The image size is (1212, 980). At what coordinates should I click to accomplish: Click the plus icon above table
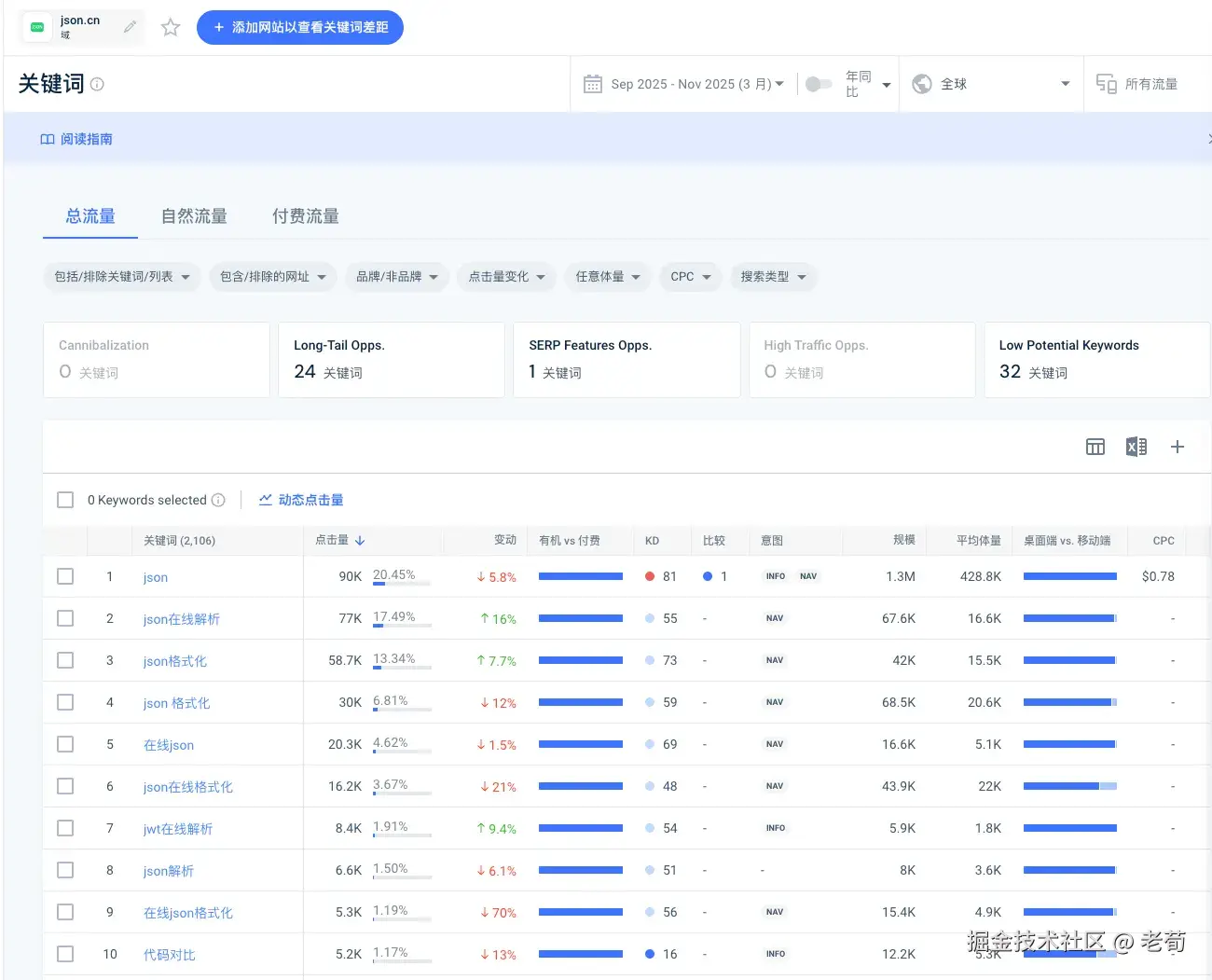tap(1178, 447)
